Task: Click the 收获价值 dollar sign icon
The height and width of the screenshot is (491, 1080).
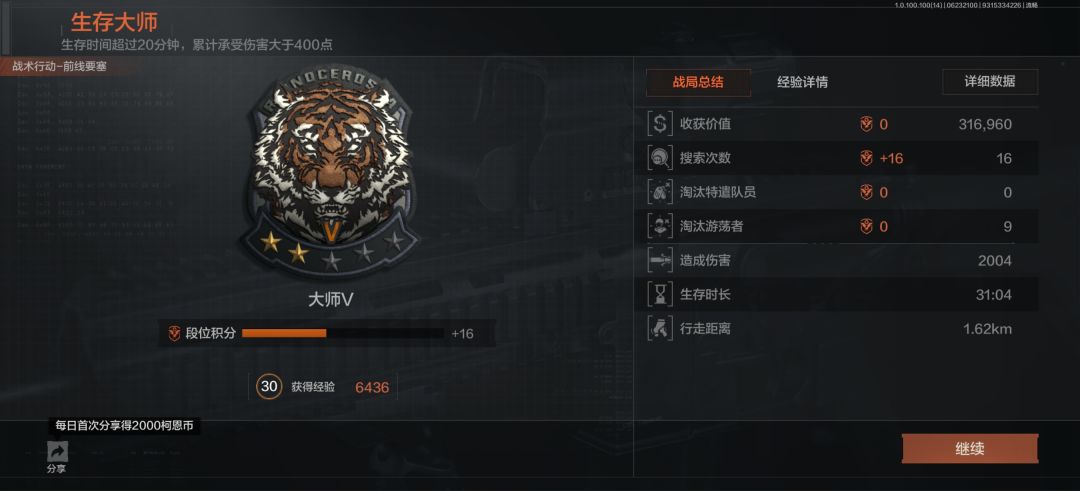Action: [x=660, y=124]
